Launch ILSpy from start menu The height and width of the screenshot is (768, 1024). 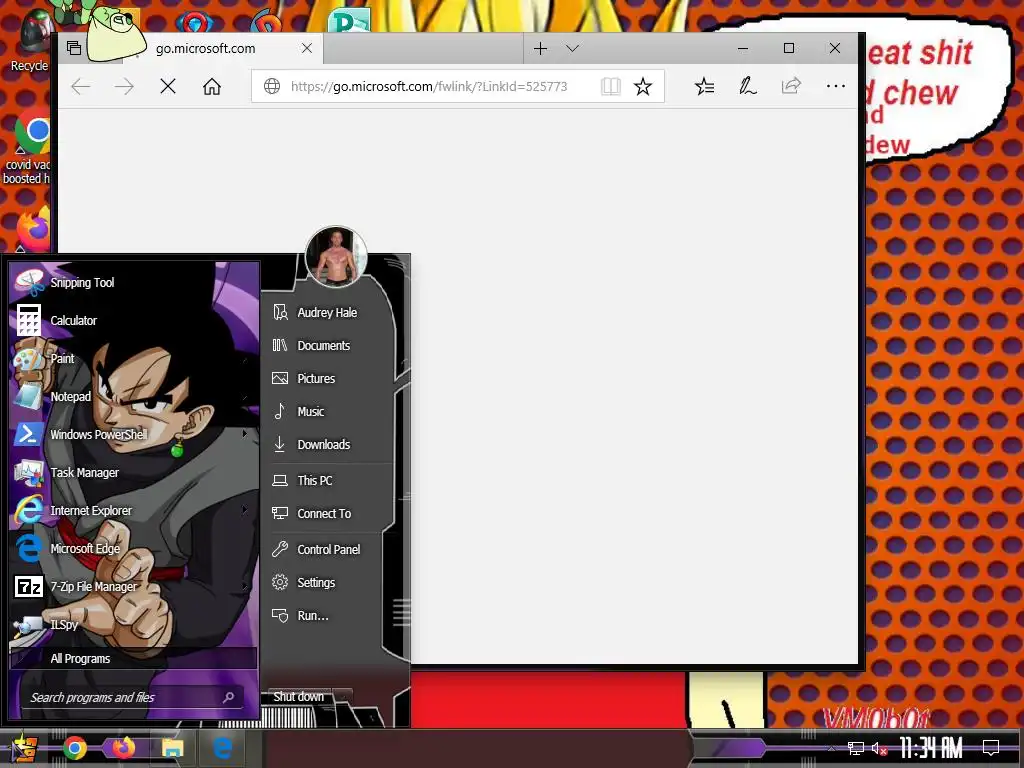[x=134, y=624]
